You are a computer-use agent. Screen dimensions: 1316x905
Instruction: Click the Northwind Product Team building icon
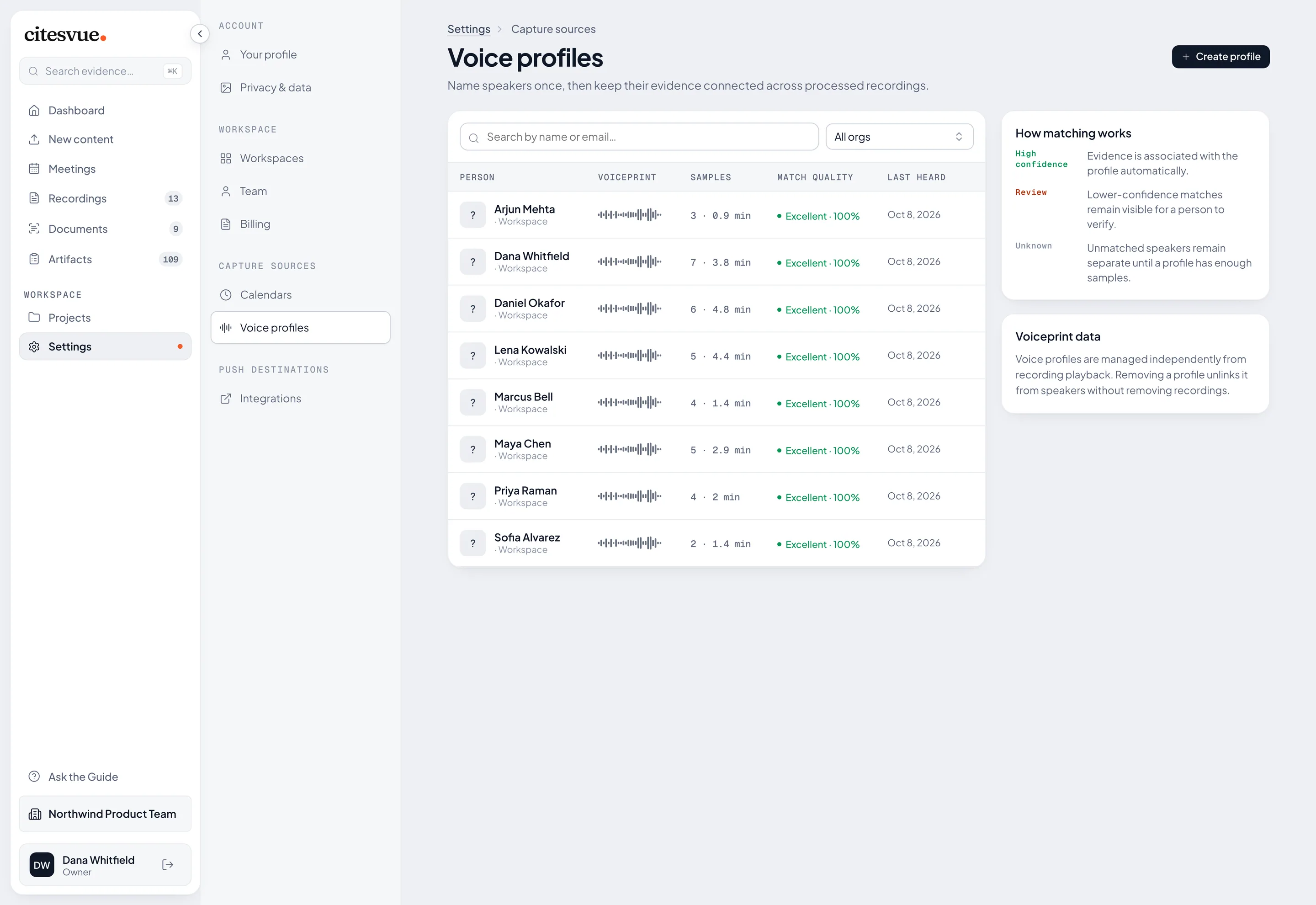pyautogui.click(x=35, y=814)
